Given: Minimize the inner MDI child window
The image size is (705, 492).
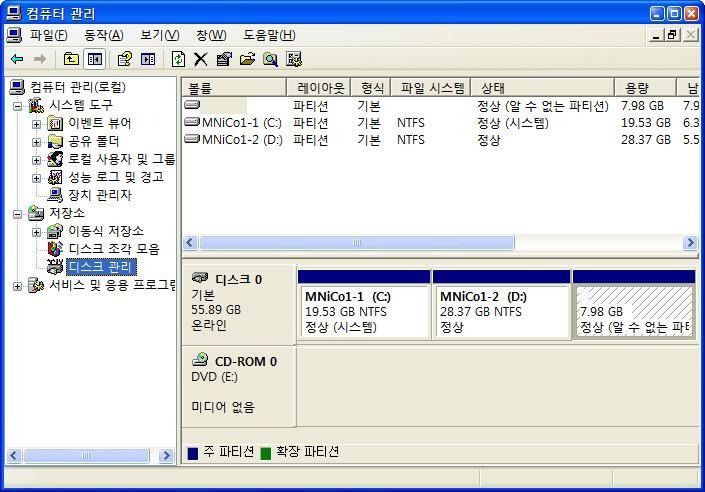Looking at the screenshot, I should coord(656,35).
